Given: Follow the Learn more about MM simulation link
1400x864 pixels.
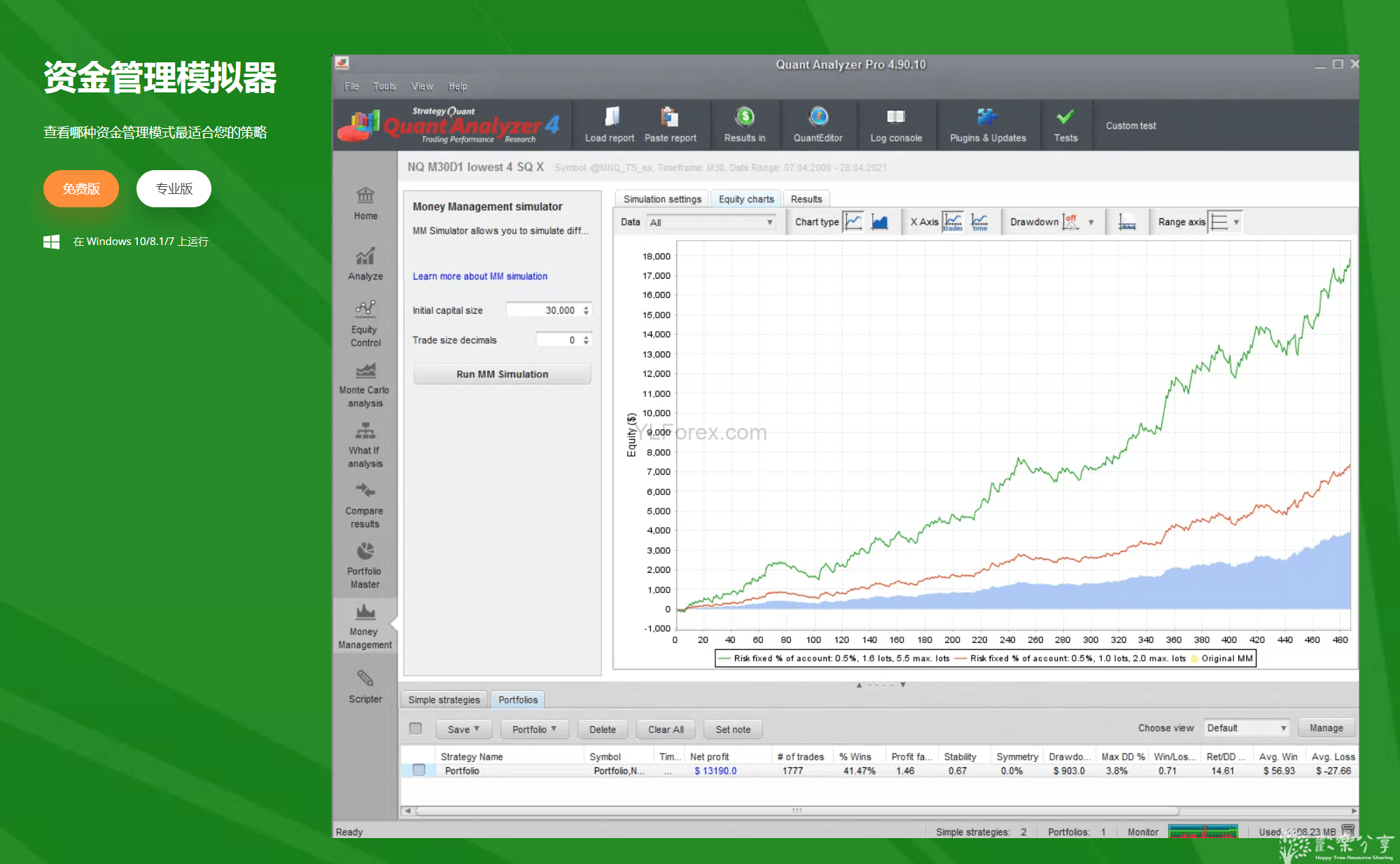Looking at the screenshot, I should click(479, 277).
